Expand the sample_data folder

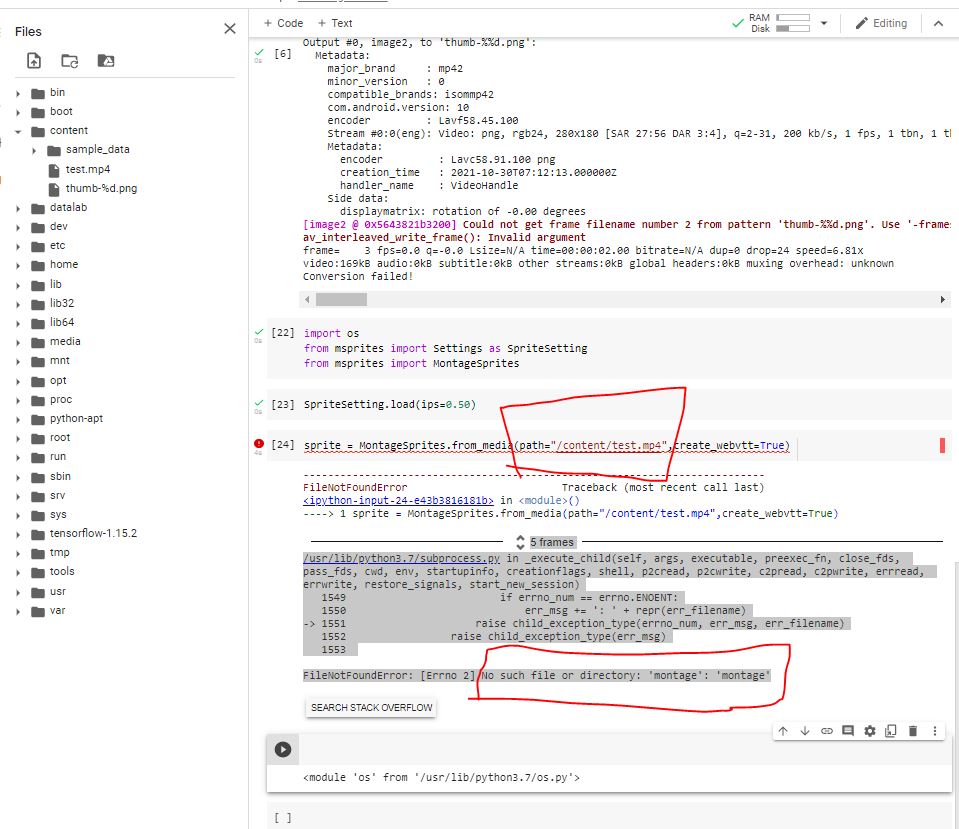34,150
